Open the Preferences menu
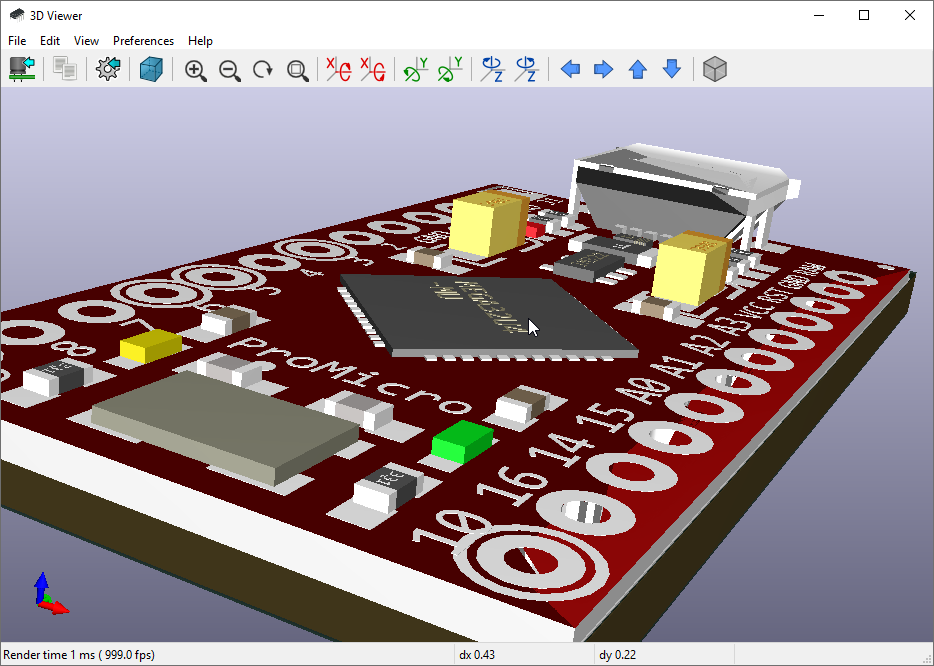The image size is (934, 666). (144, 41)
